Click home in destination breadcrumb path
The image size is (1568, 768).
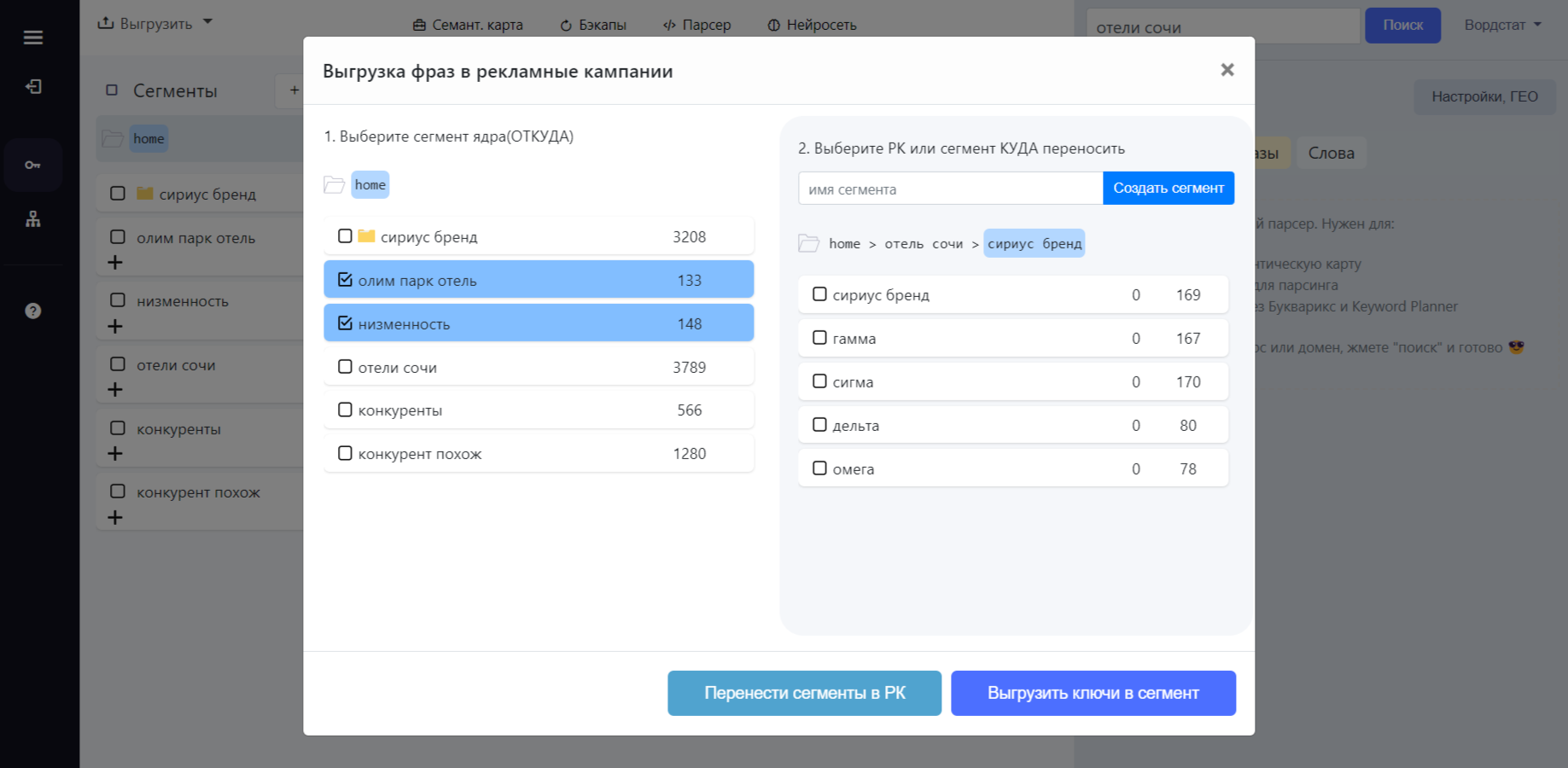[845, 243]
